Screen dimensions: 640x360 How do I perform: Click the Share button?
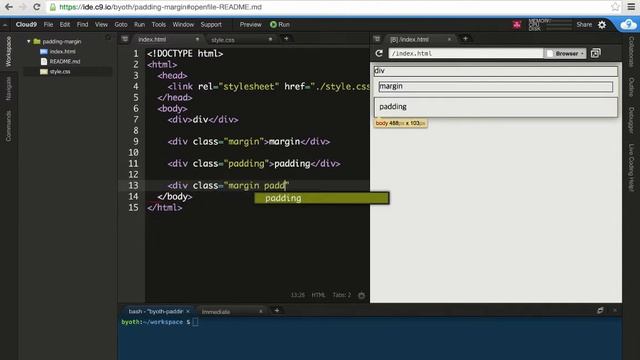pos(584,24)
